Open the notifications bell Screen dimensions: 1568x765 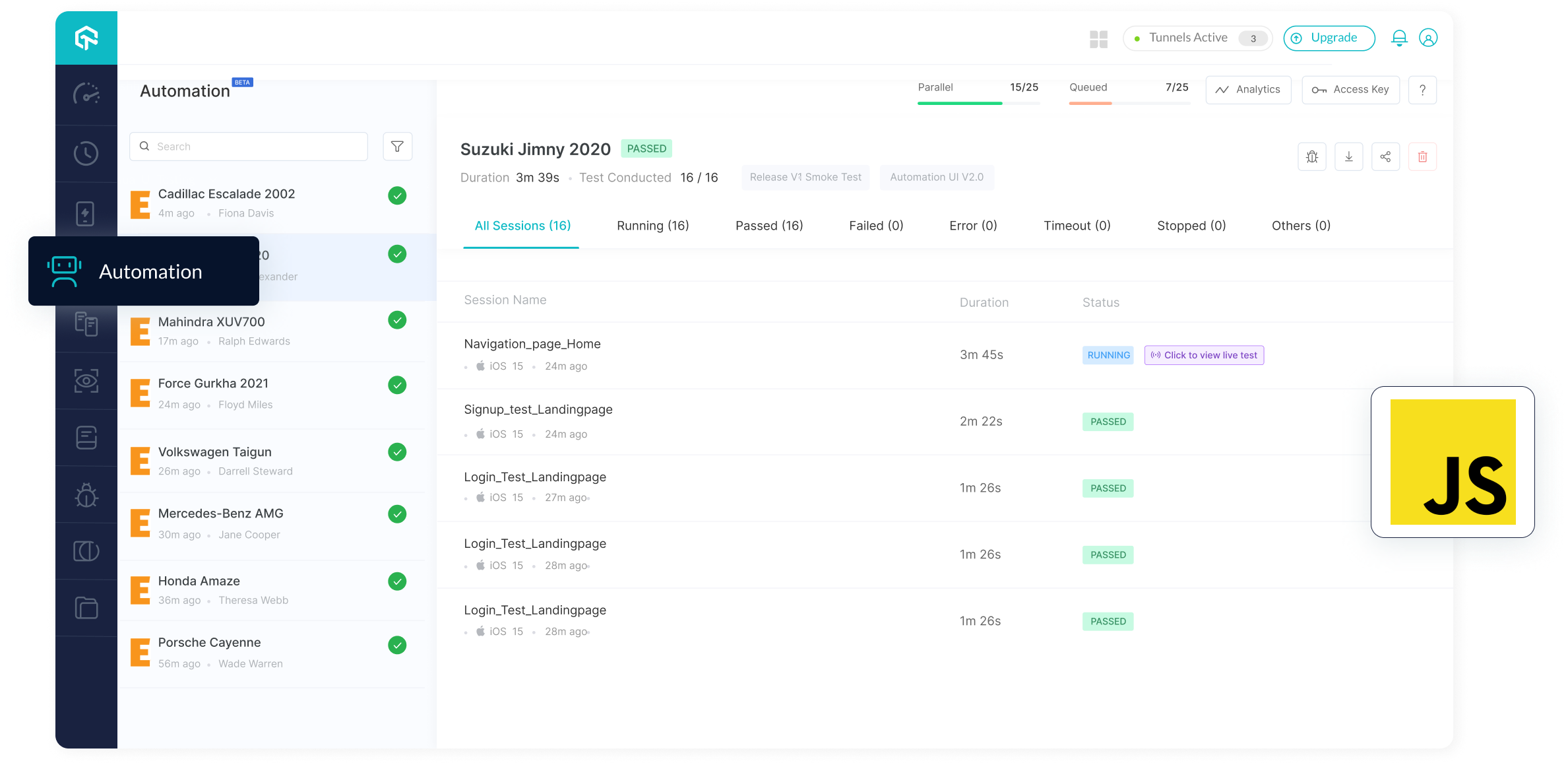pos(1398,38)
